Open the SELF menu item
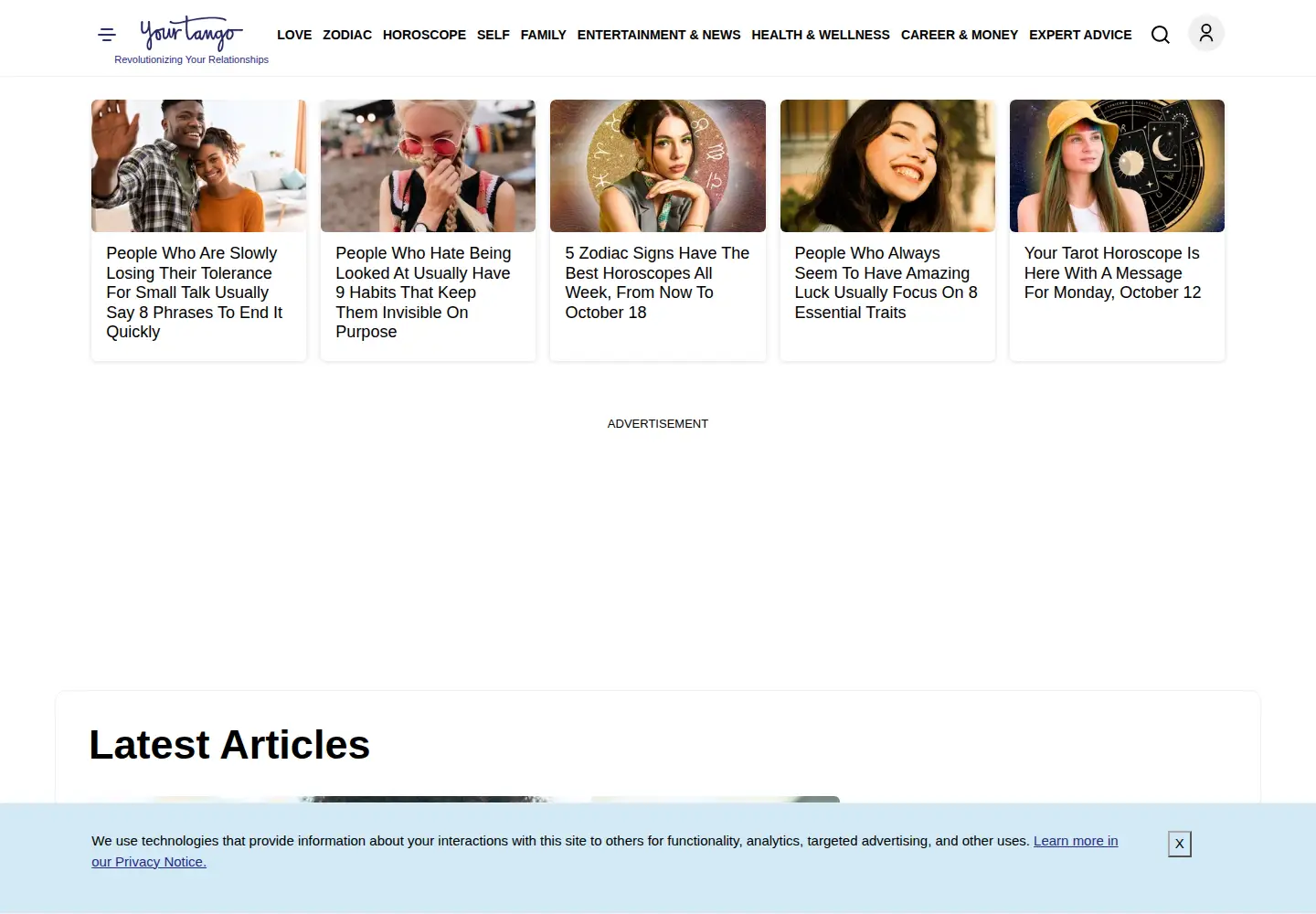The width and height of the screenshot is (1316, 914). click(493, 35)
